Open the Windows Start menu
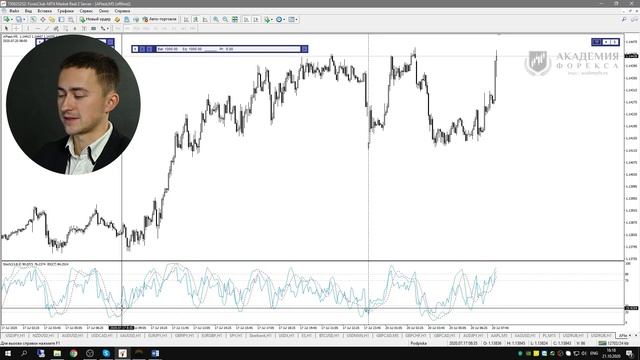640x360 pixels. coord(8,353)
